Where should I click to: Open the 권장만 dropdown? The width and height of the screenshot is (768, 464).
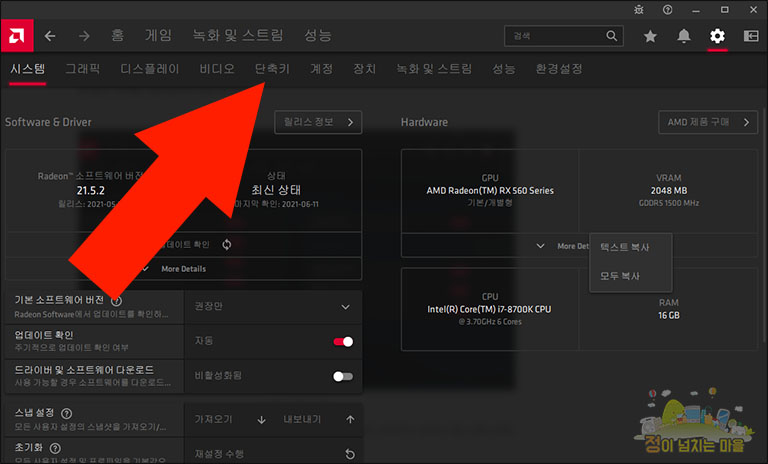click(x=273, y=307)
